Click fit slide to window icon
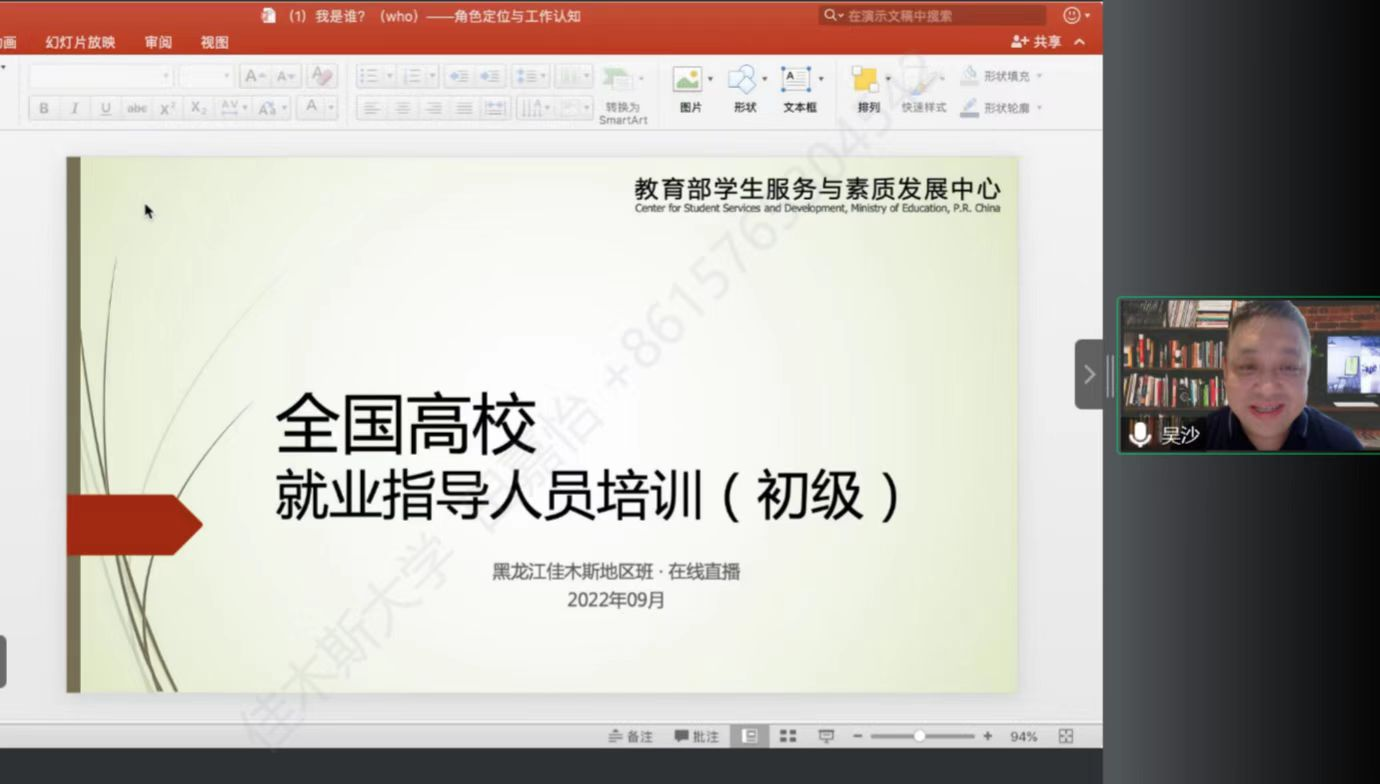 [x=1066, y=736]
